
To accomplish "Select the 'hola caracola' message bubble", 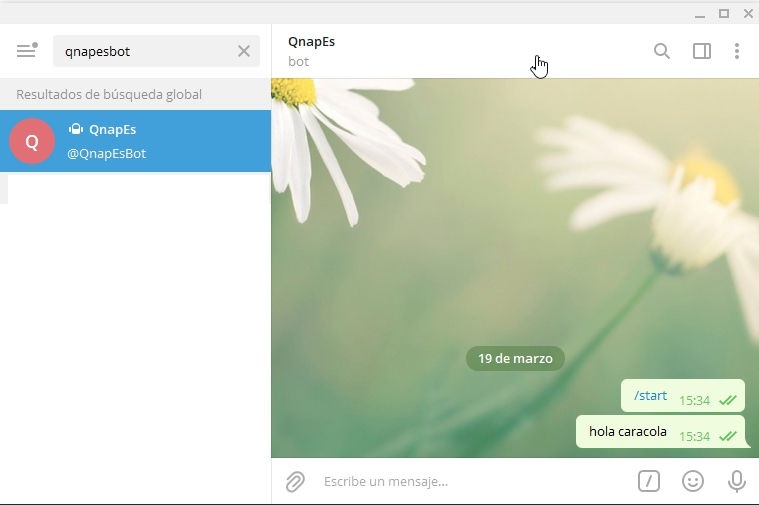I will [628, 432].
